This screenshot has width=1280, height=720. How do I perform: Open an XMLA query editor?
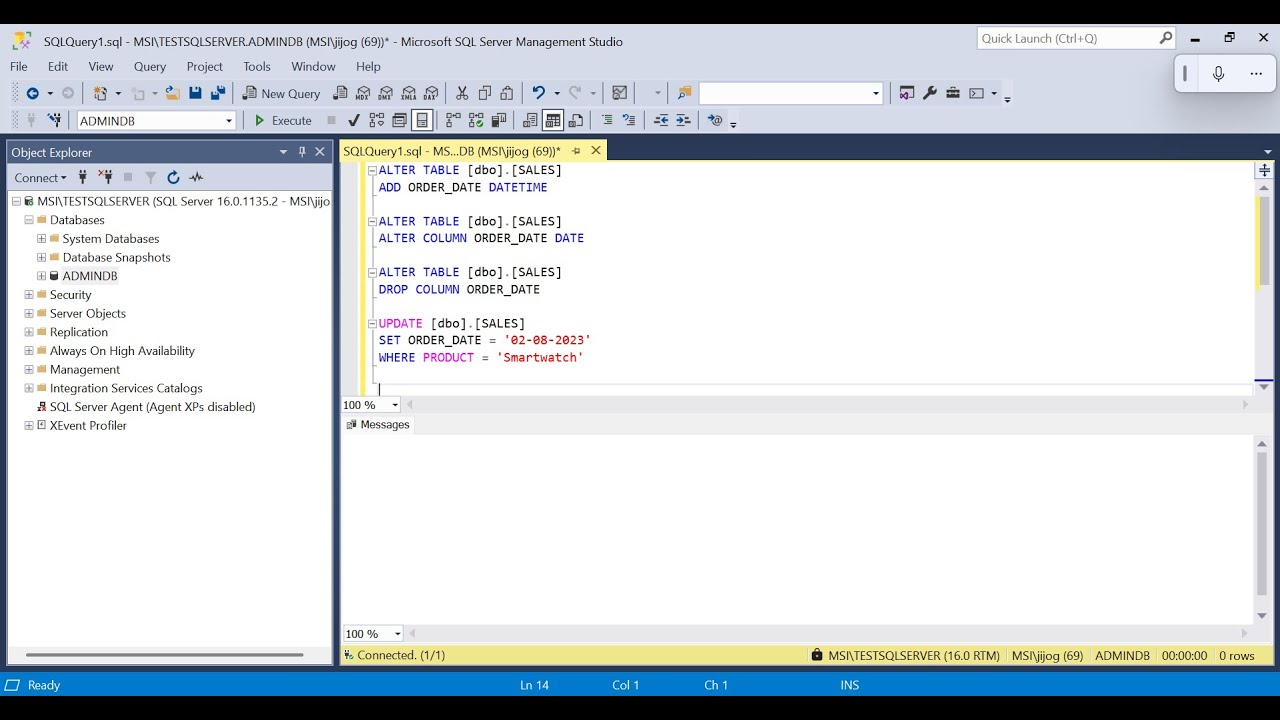pyautogui.click(x=409, y=93)
